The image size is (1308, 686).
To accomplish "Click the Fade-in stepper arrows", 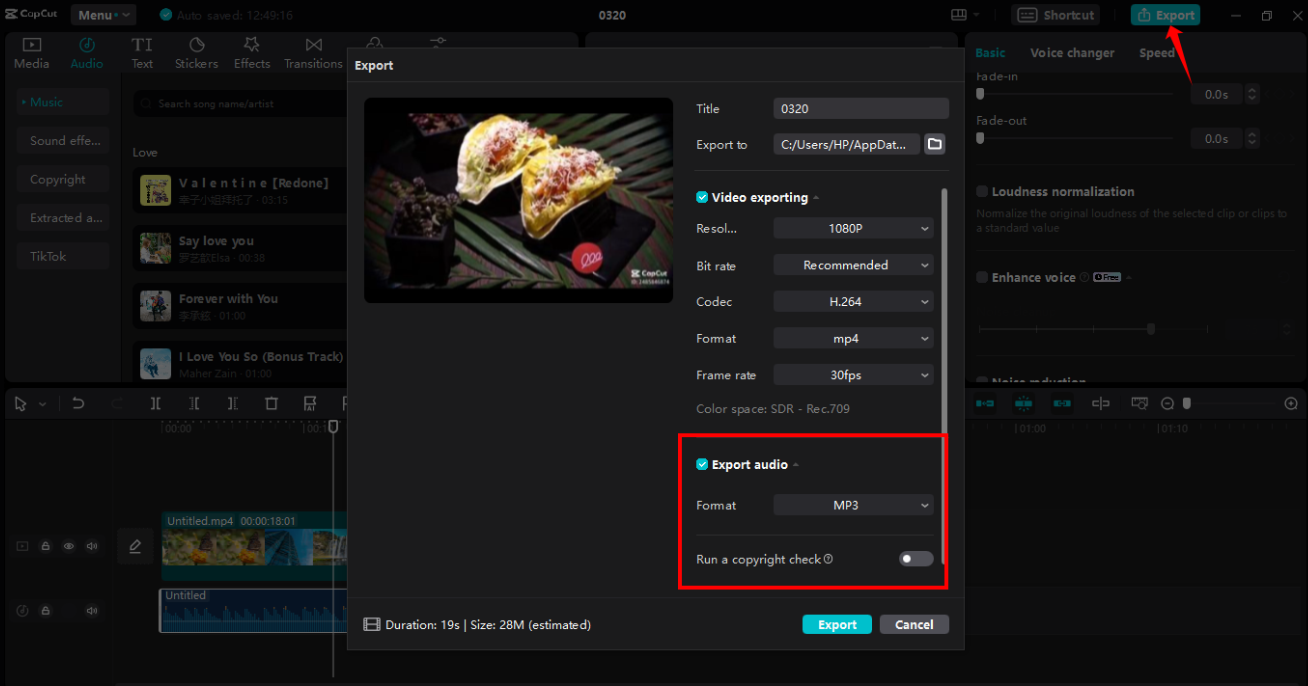I will tap(1252, 94).
